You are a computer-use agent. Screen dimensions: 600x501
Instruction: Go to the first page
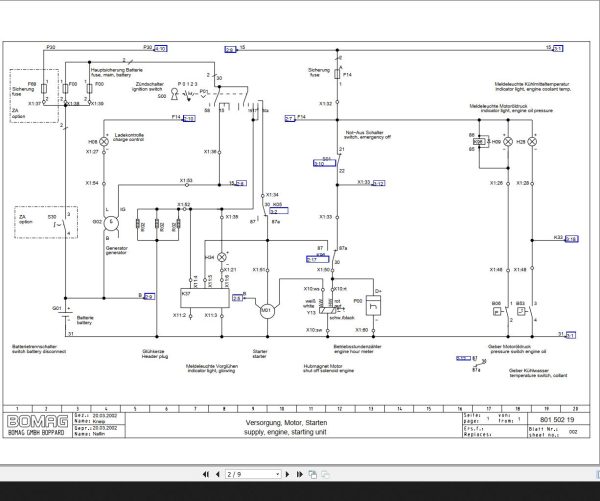pyautogui.click(x=205, y=474)
